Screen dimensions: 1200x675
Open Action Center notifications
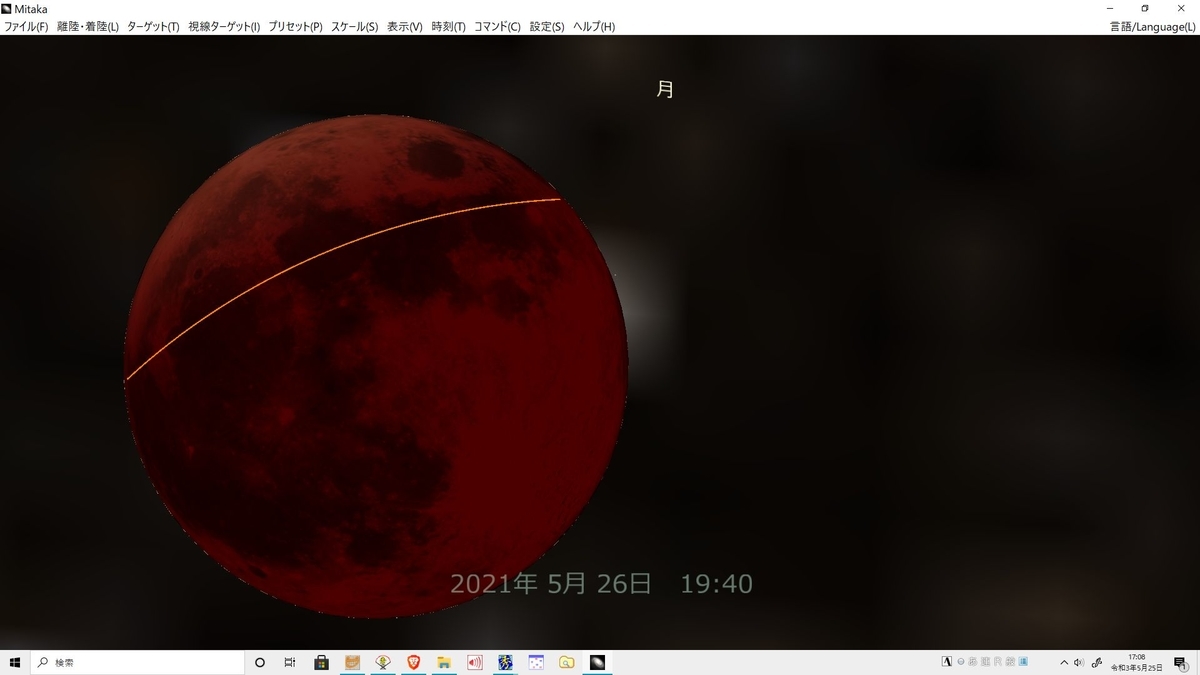click(x=1180, y=661)
